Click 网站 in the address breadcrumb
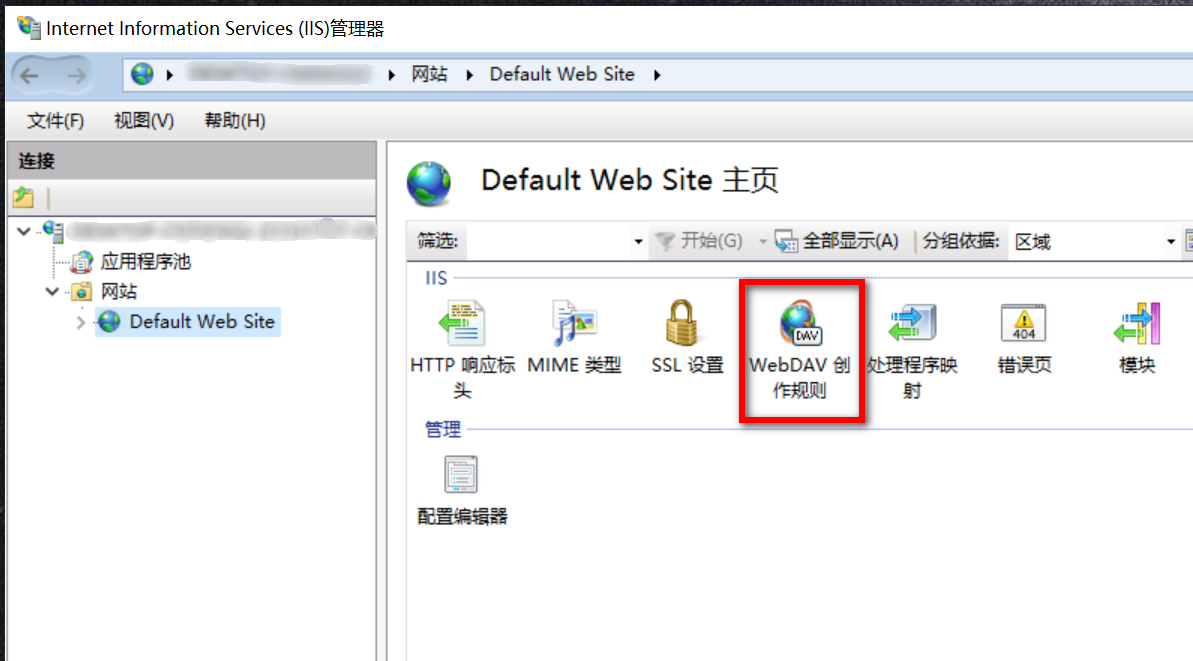This screenshot has height=661, width=1193. [x=429, y=75]
